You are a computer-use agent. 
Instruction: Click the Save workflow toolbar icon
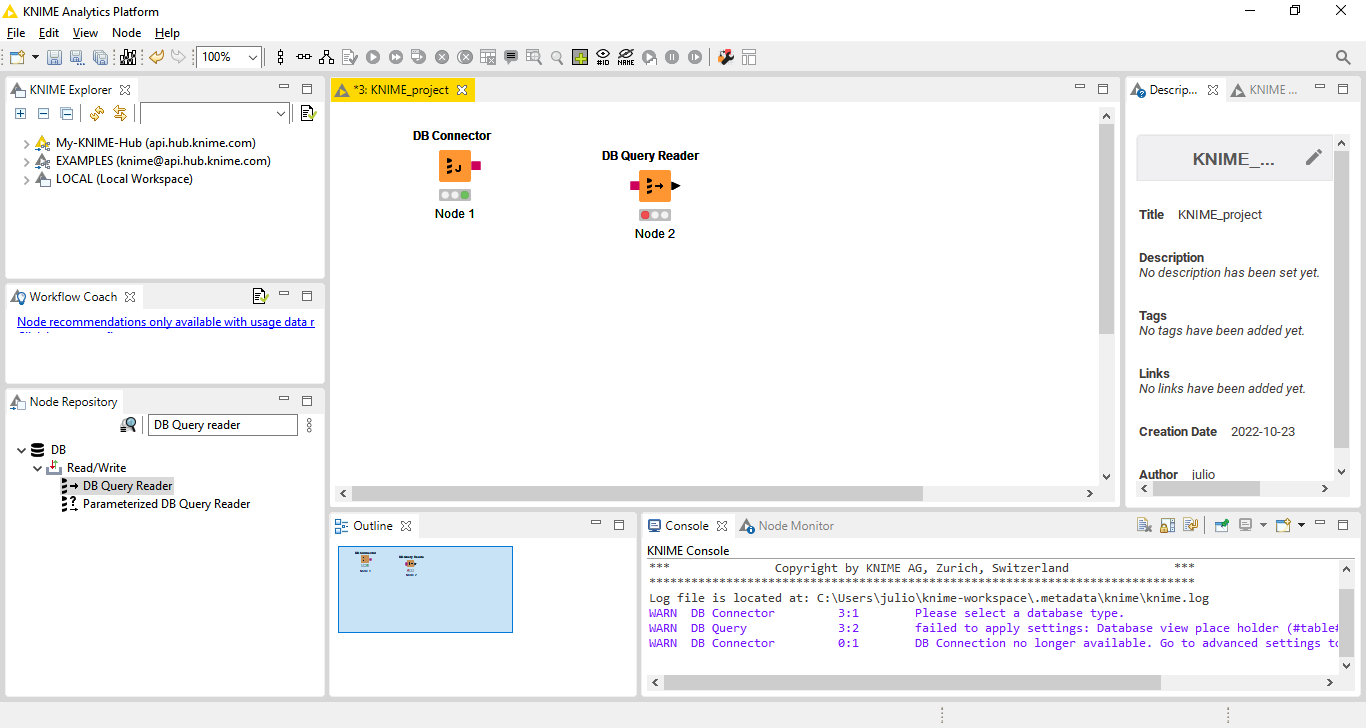(x=54, y=58)
